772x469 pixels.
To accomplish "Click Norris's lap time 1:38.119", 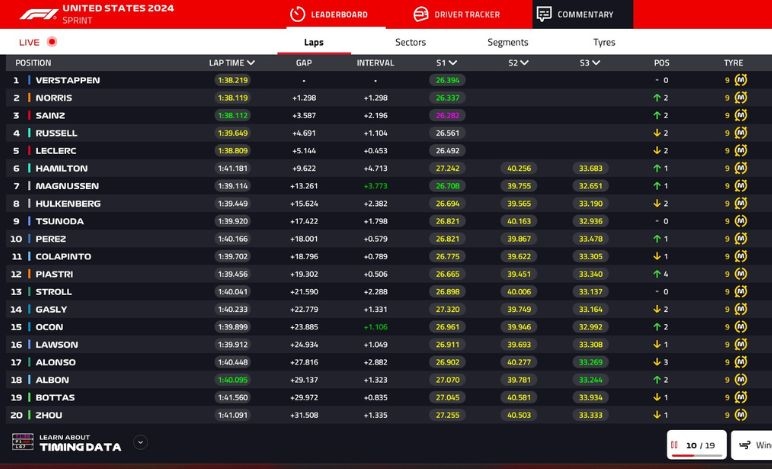I will pos(233,98).
